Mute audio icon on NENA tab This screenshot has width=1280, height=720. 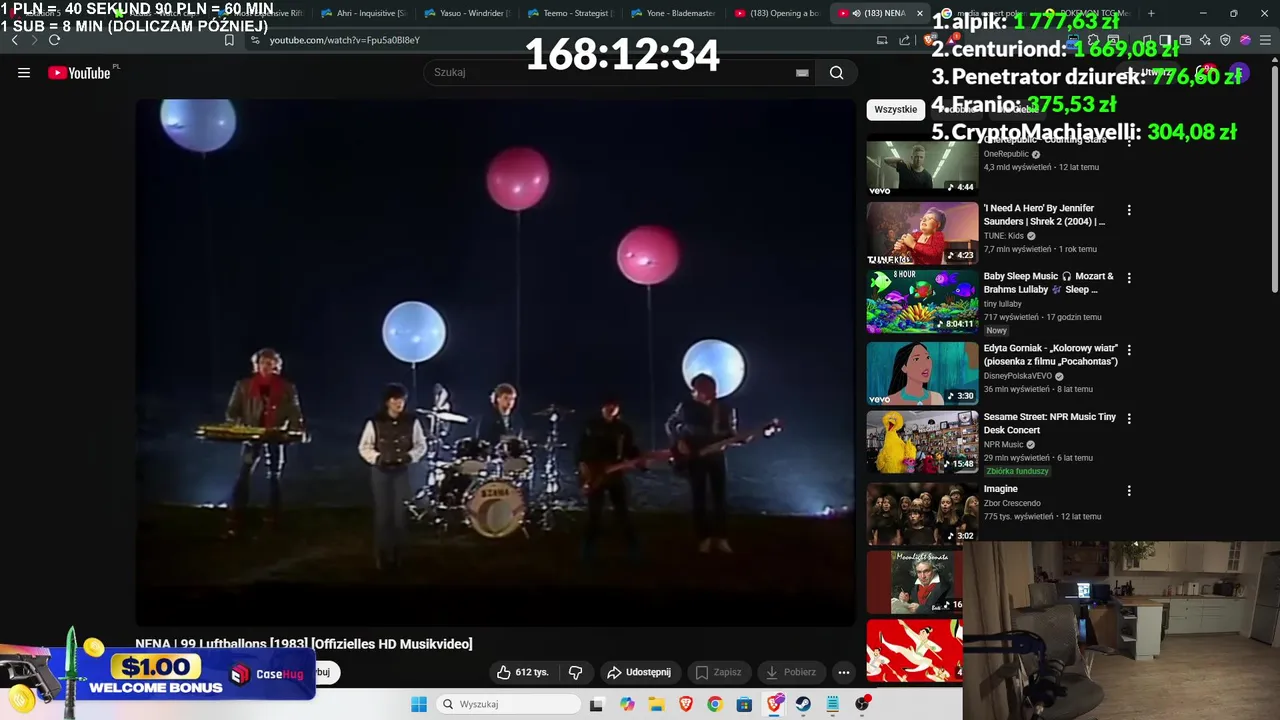855,13
